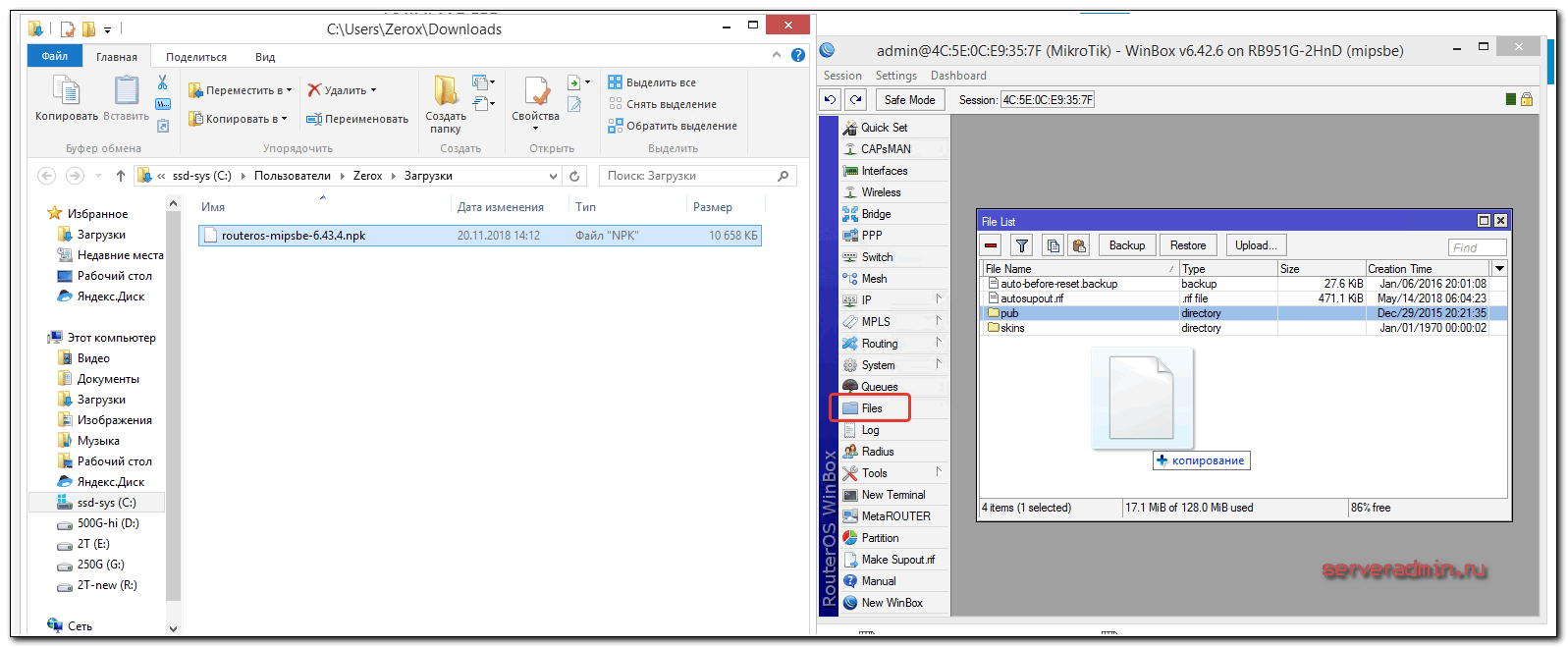1568x648 pixels.
Task: Click the Backup button in File List
Action: pos(1126,245)
